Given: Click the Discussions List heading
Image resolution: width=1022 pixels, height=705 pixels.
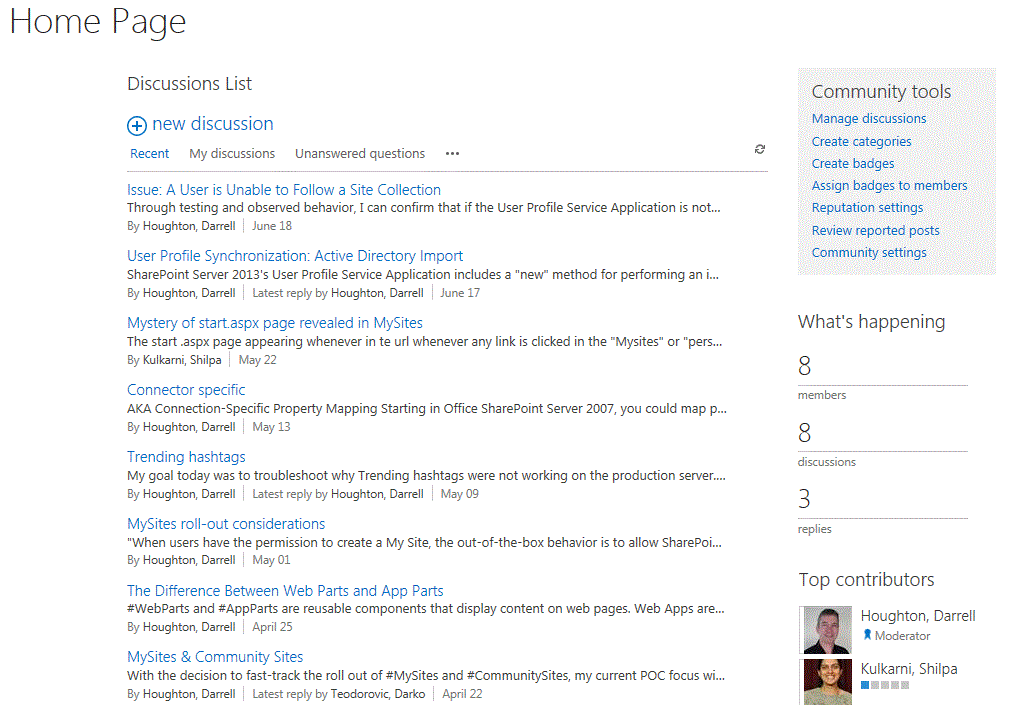Looking at the screenshot, I should 189,84.
